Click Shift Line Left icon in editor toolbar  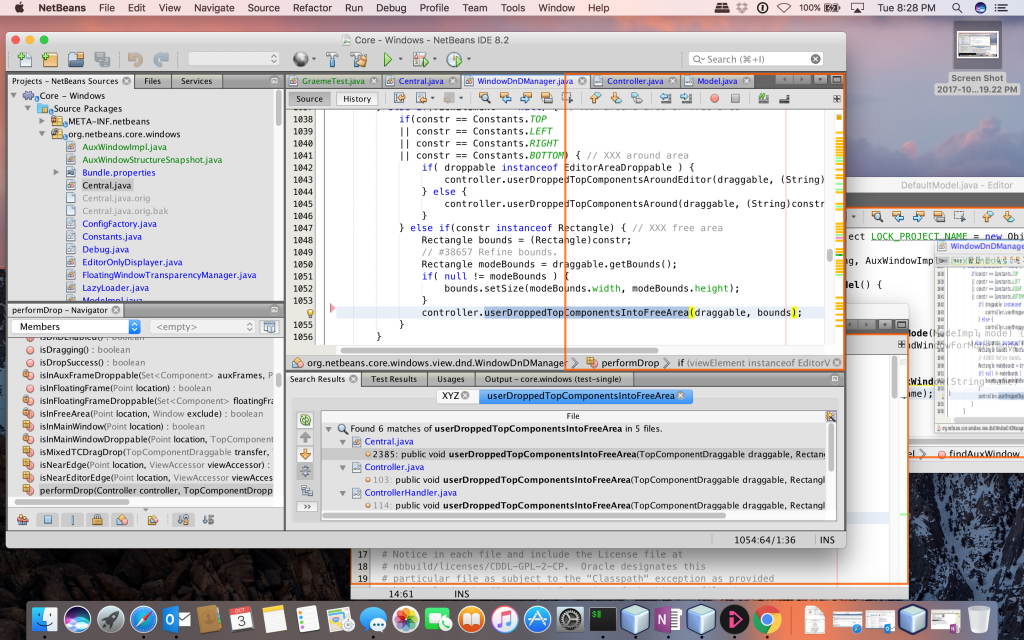coord(665,99)
